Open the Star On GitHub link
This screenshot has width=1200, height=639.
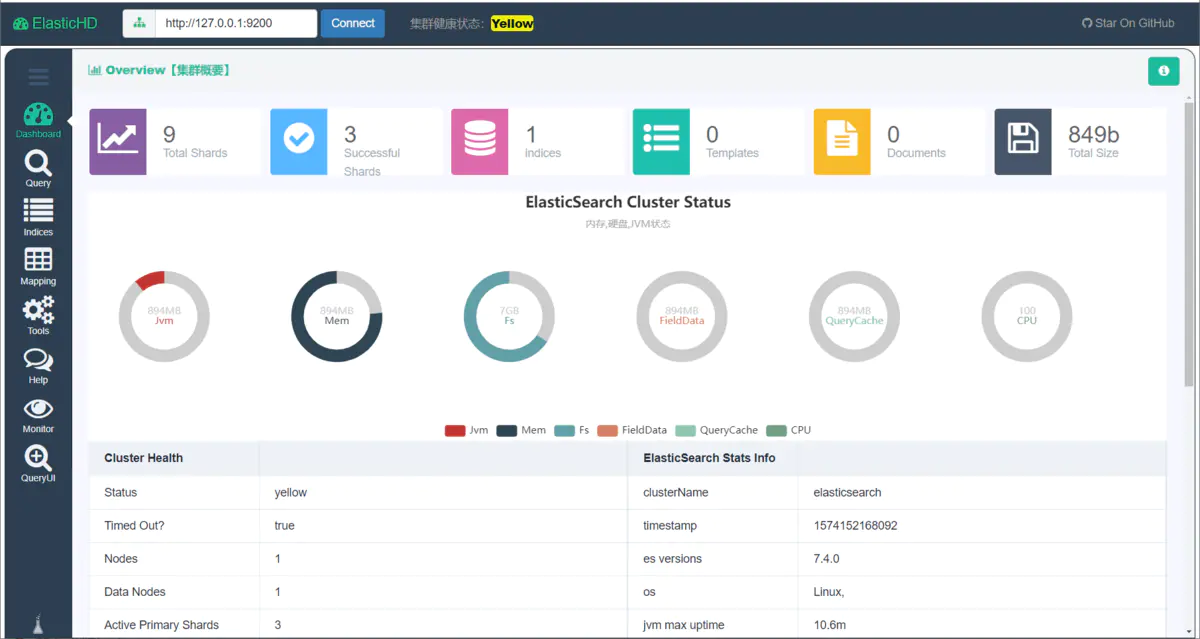point(1128,23)
